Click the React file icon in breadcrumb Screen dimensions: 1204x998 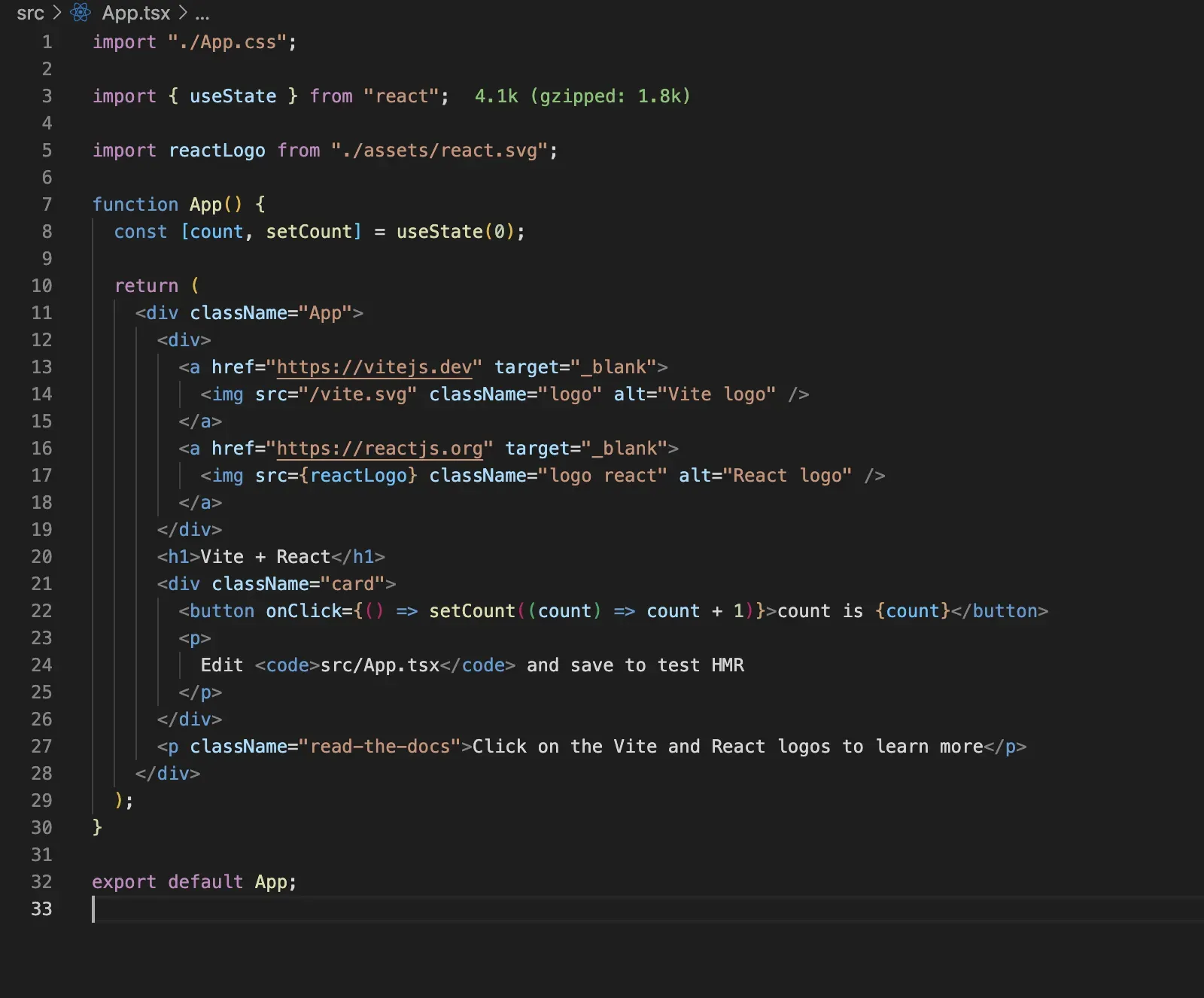[x=81, y=13]
